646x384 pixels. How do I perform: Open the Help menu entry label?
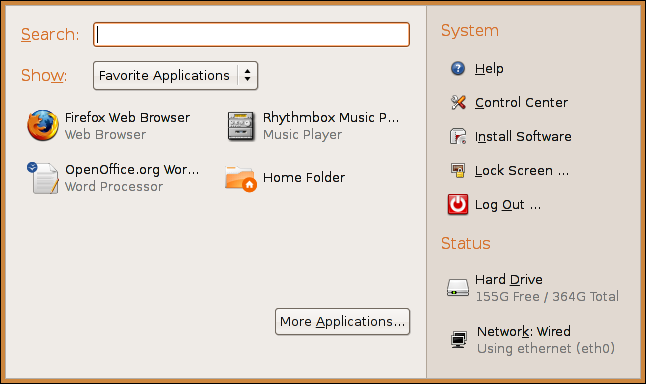coord(489,68)
